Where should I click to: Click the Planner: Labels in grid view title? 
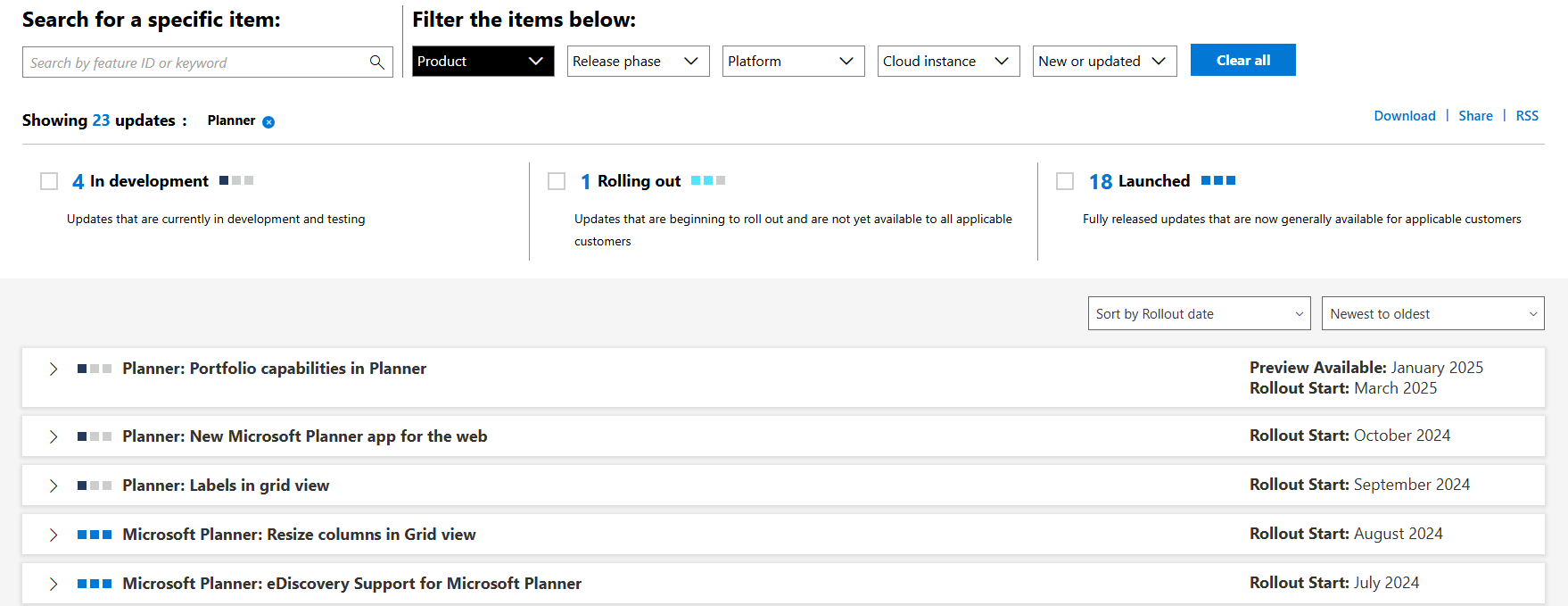pos(226,486)
